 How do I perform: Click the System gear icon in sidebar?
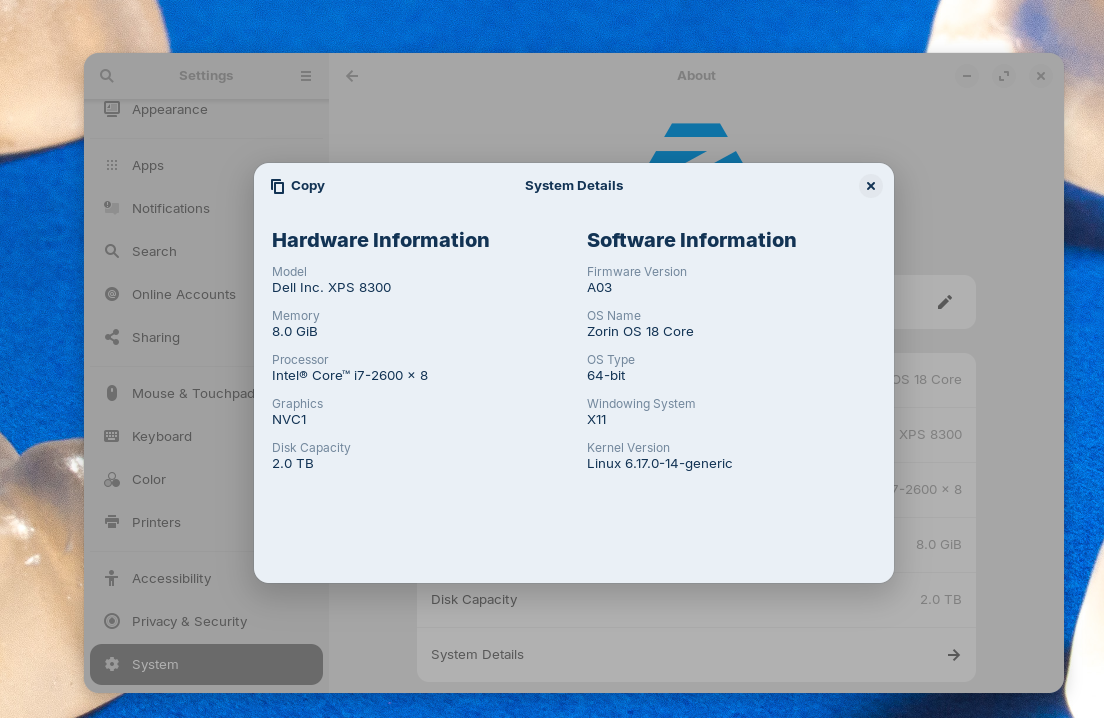click(112, 664)
